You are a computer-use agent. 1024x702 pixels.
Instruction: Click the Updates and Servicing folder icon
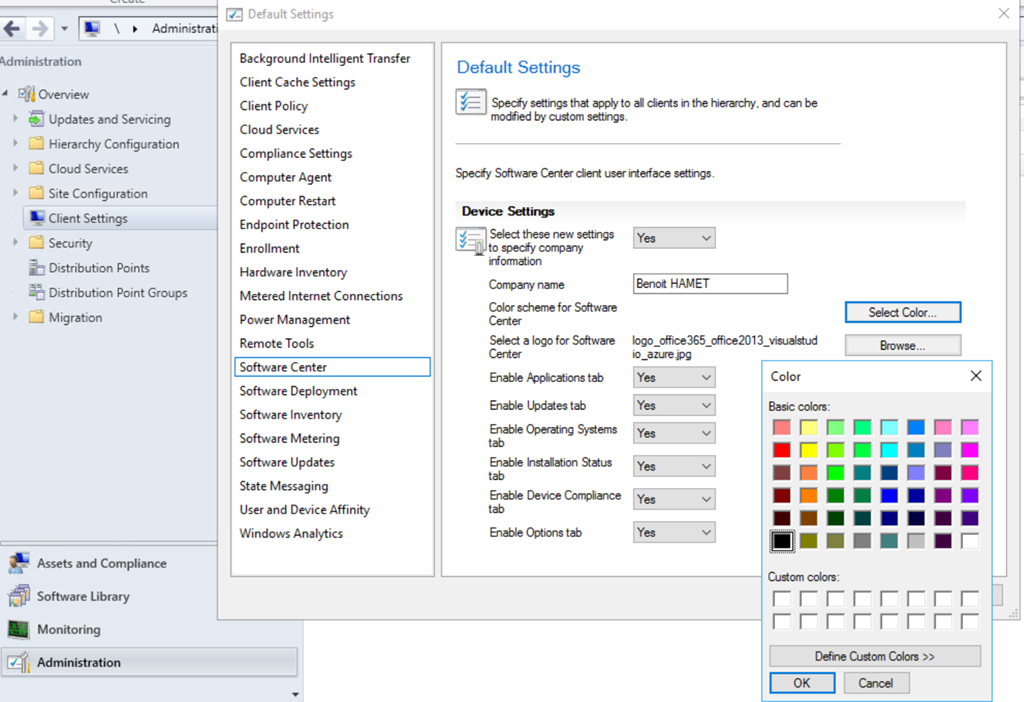[37, 119]
